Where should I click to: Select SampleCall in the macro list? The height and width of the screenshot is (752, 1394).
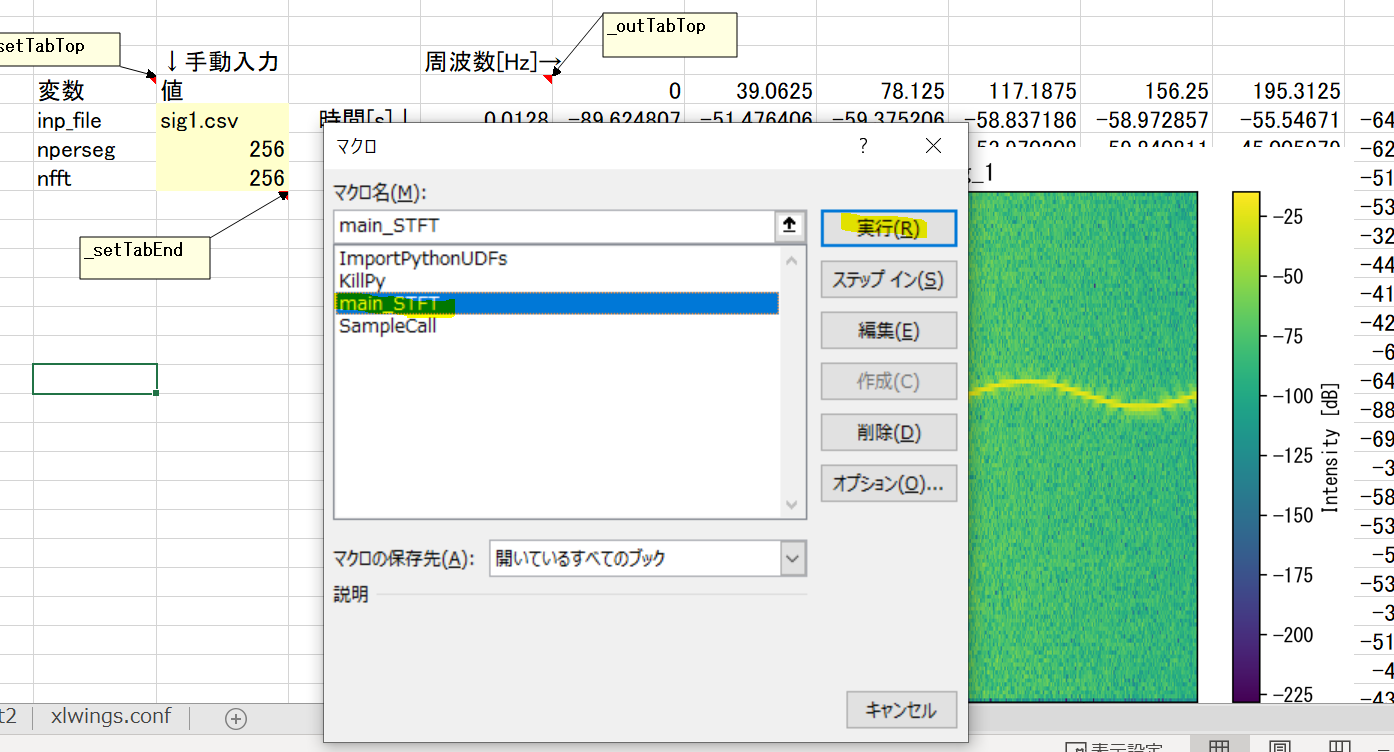click(x=387, y=326)
